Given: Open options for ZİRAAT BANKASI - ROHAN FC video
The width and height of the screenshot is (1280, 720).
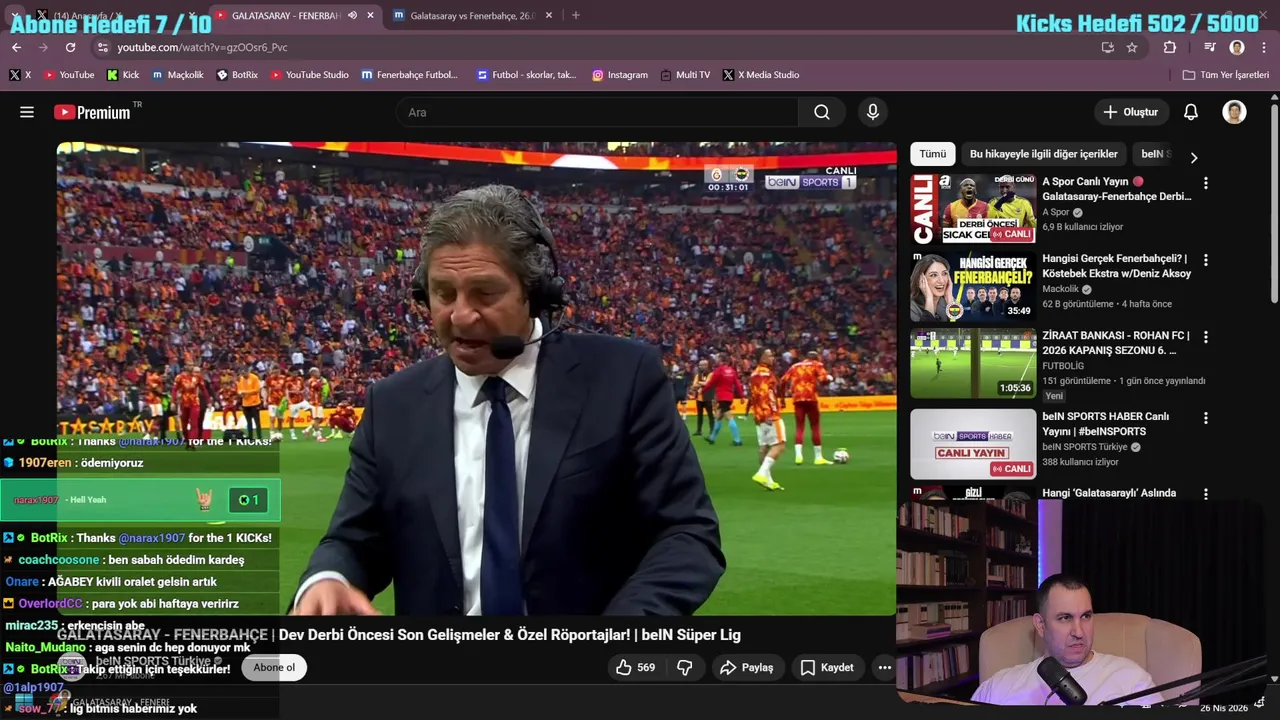Looking at the screenshot, I should (x=1205, y=337).
